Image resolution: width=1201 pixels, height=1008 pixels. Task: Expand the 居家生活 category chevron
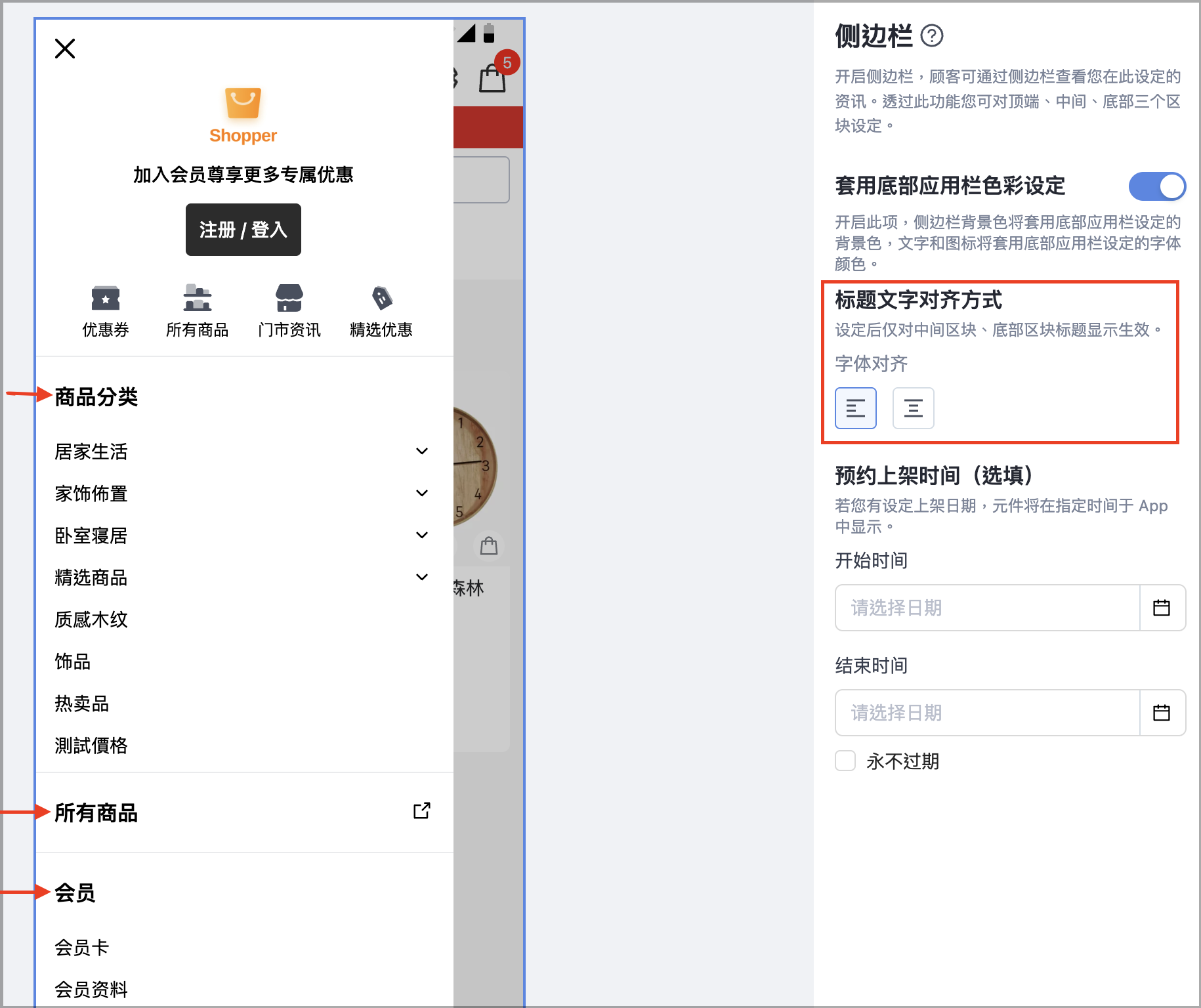422,451
